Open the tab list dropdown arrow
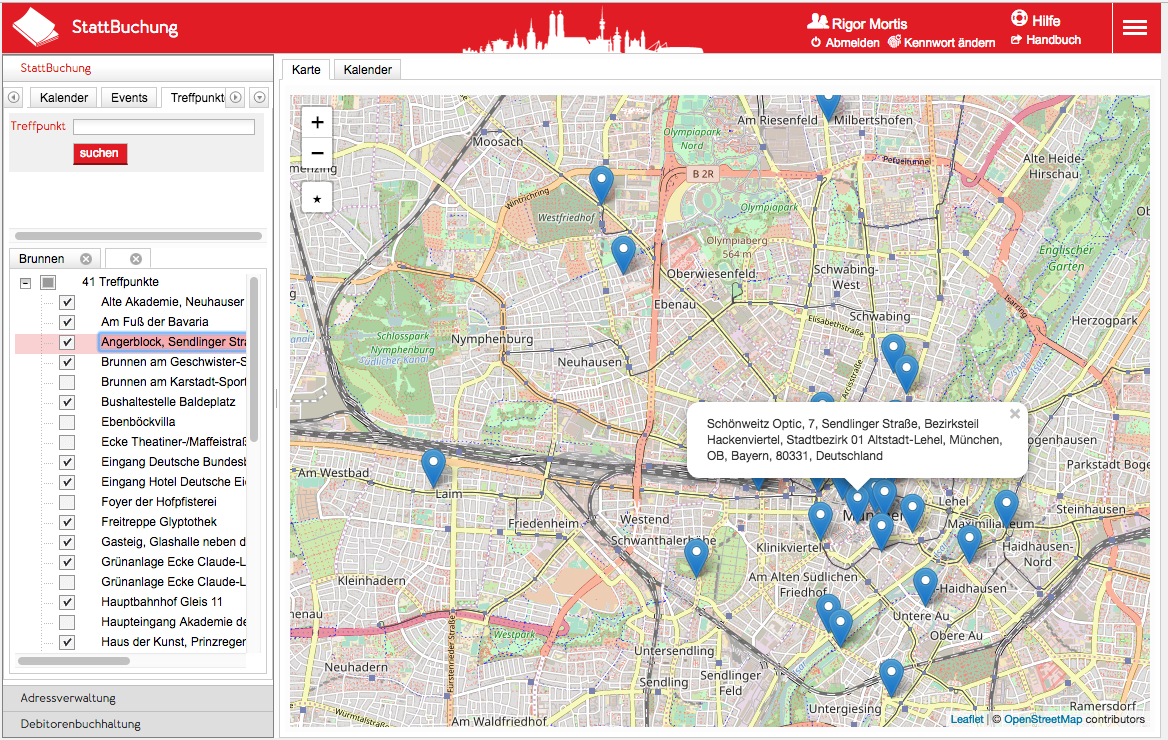1168x740 pixels. click(260, 97)
